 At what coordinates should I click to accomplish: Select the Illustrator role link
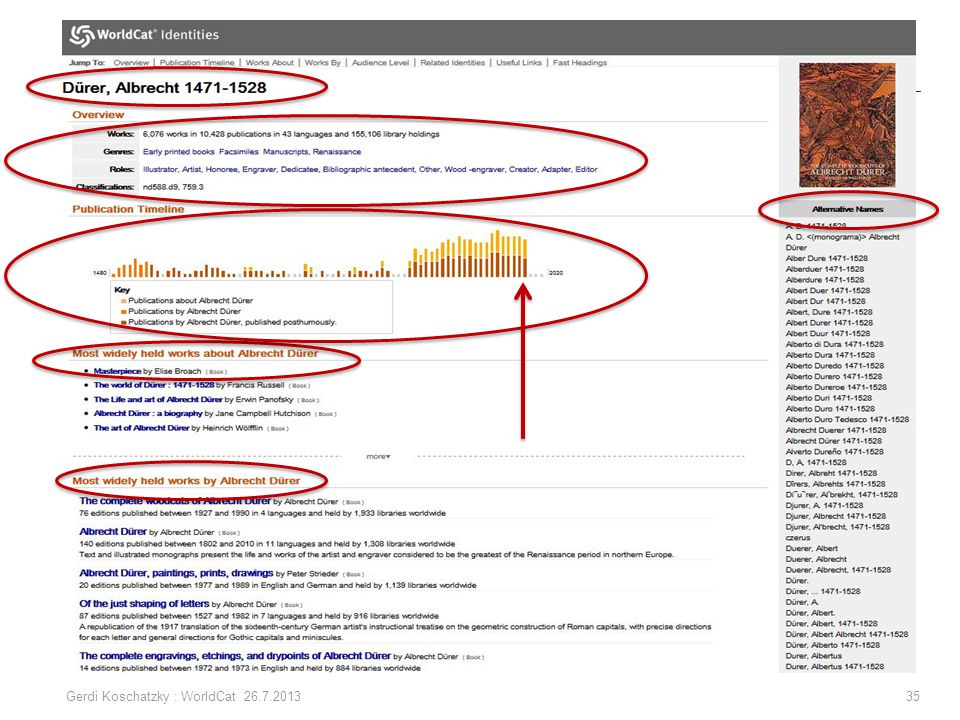click(x=160, y=170)
